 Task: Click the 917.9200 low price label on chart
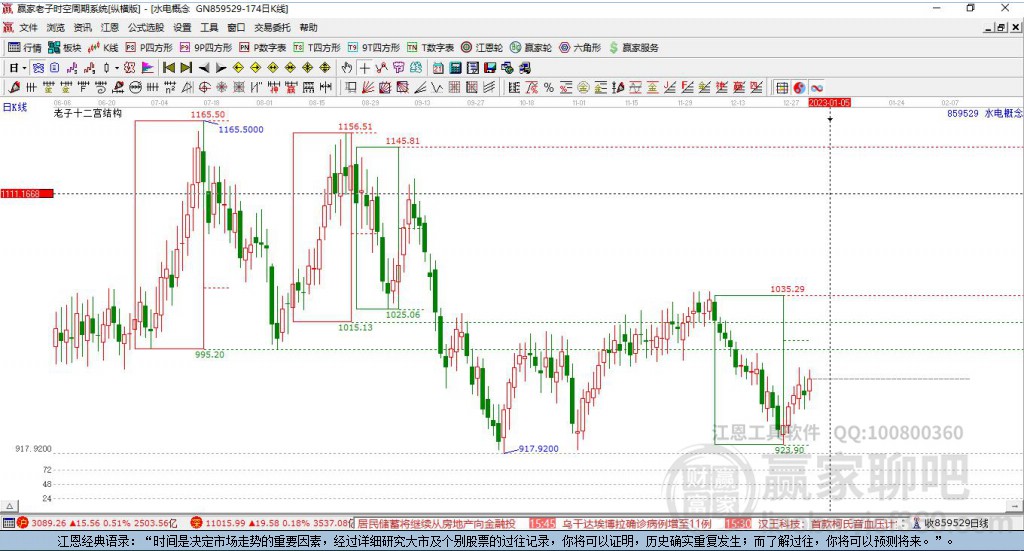pos(539,449)
